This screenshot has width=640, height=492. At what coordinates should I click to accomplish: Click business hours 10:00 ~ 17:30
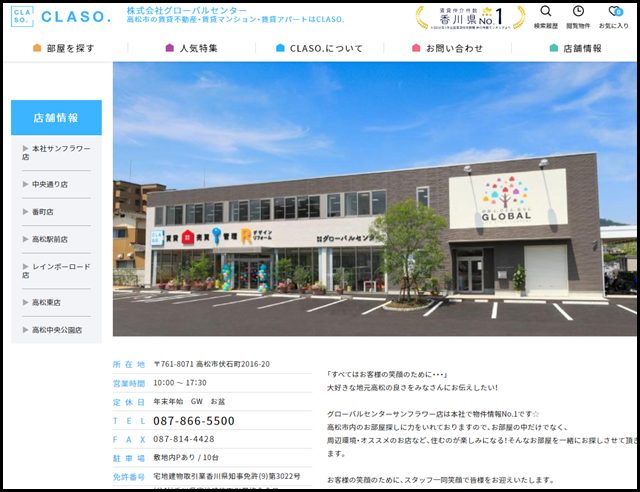click(x=180, y=383)
